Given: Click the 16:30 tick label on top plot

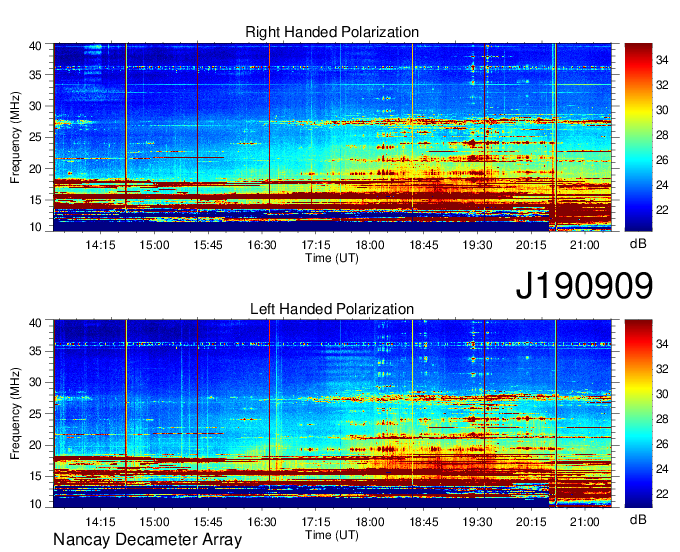Looking at the screenshot, I should 262,245.
